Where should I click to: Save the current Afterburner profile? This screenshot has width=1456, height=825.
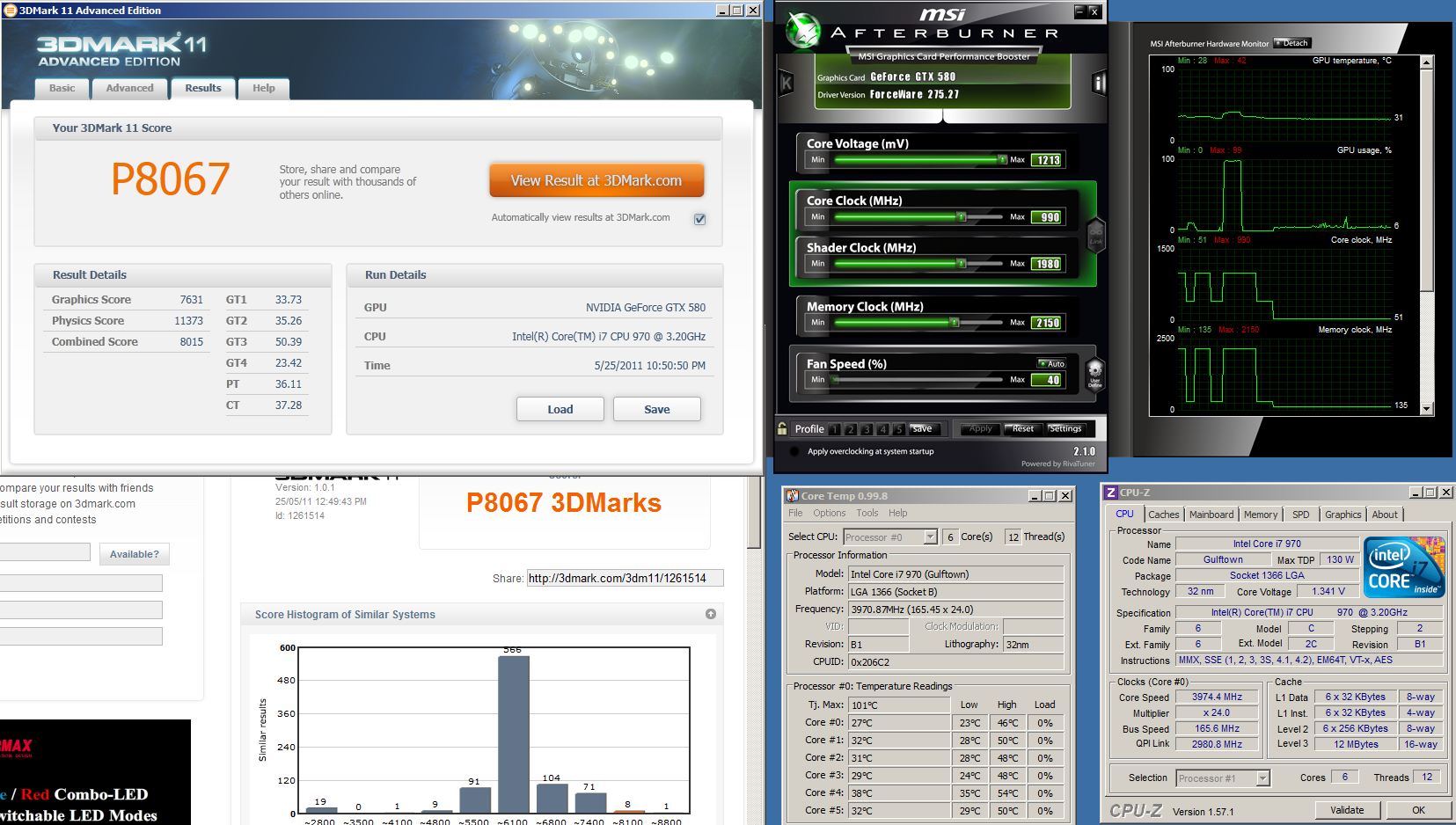tap(922, 429)
